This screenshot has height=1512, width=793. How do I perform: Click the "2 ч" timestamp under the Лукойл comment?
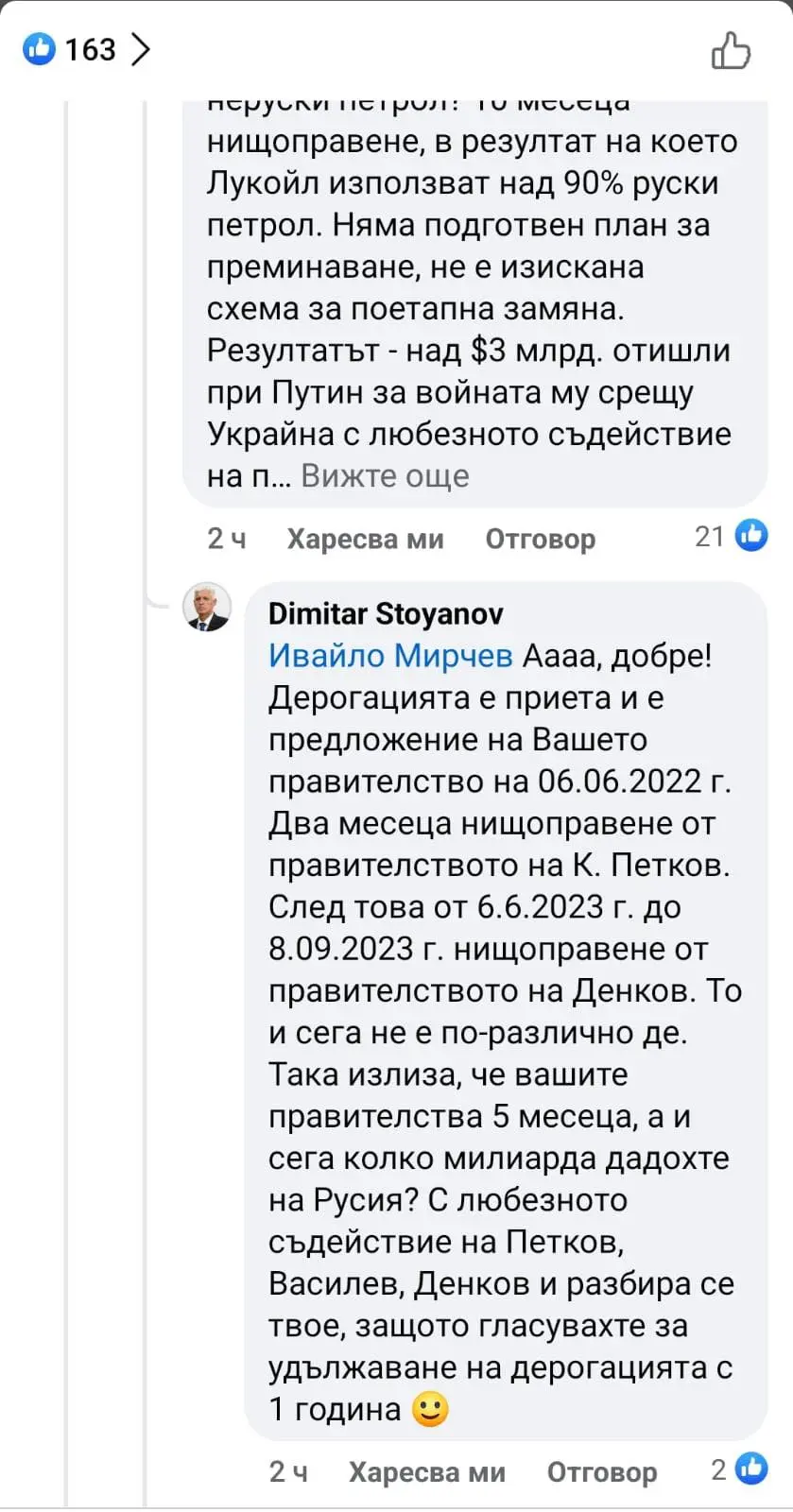coord(227,539)
